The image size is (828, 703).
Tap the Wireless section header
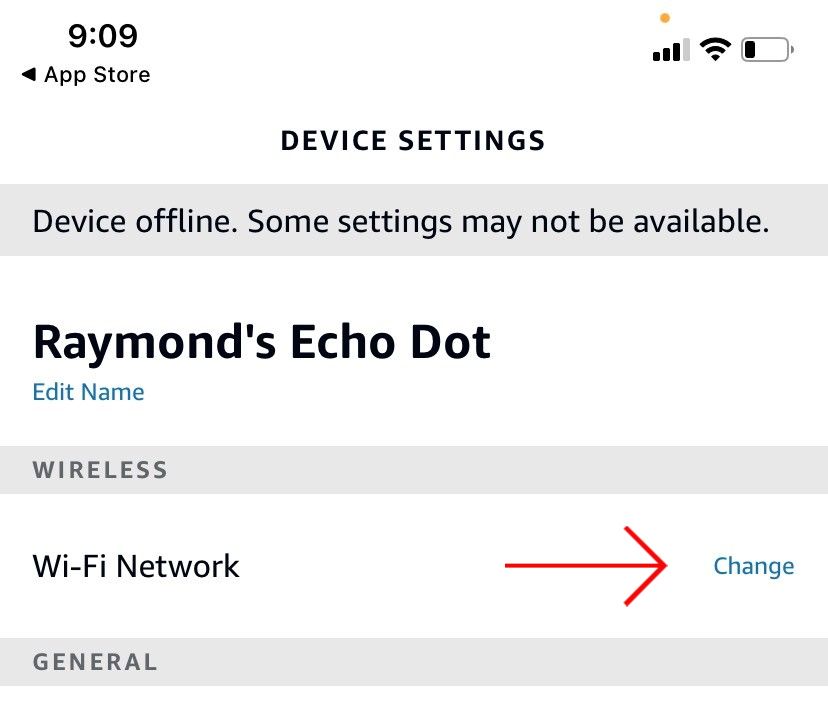pos(100,470)
